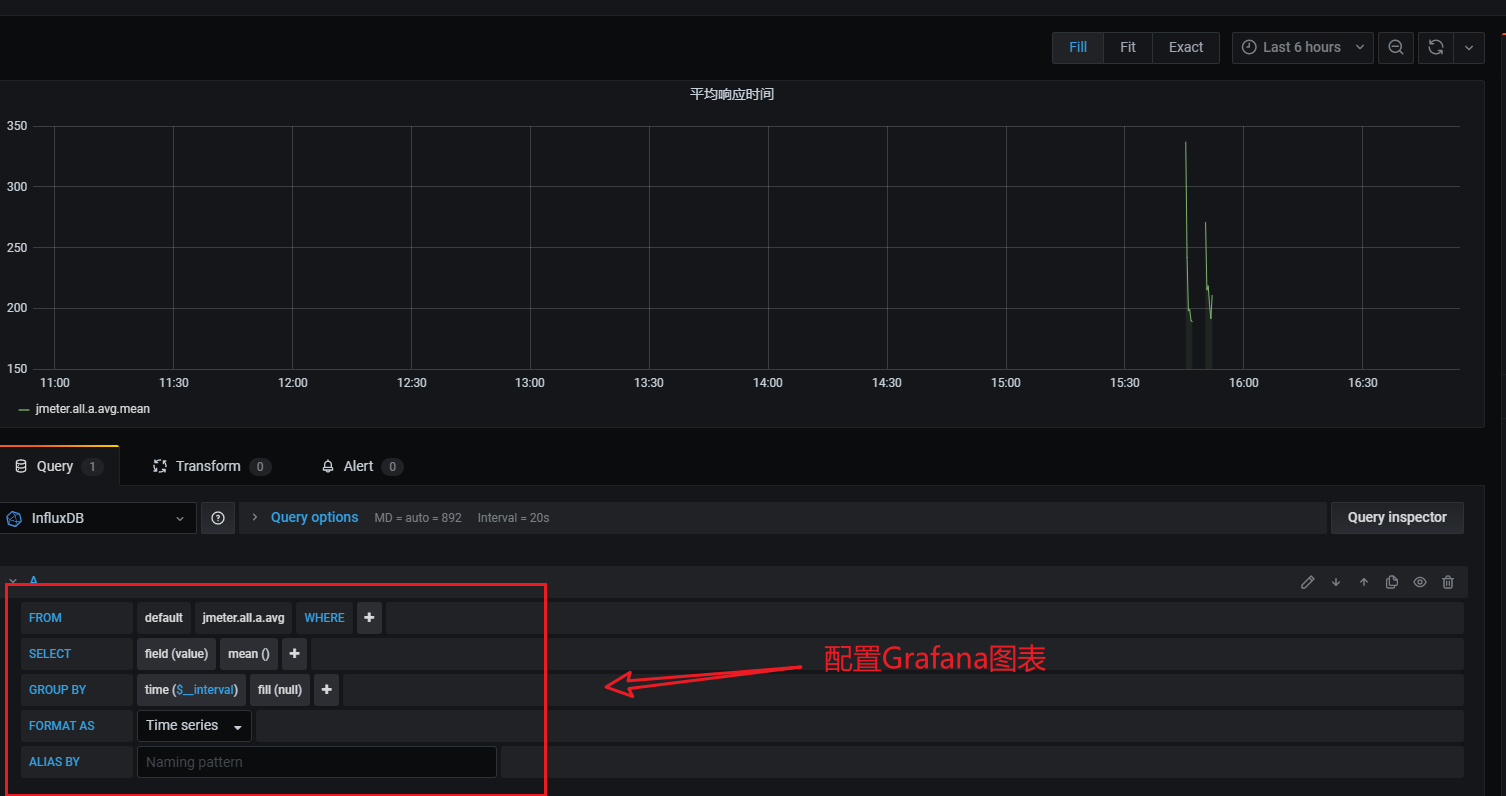1506x796 pixels.
Task: Click the WHERE label in FROM row
Action: pyautogui.click(x=324, y=618)
